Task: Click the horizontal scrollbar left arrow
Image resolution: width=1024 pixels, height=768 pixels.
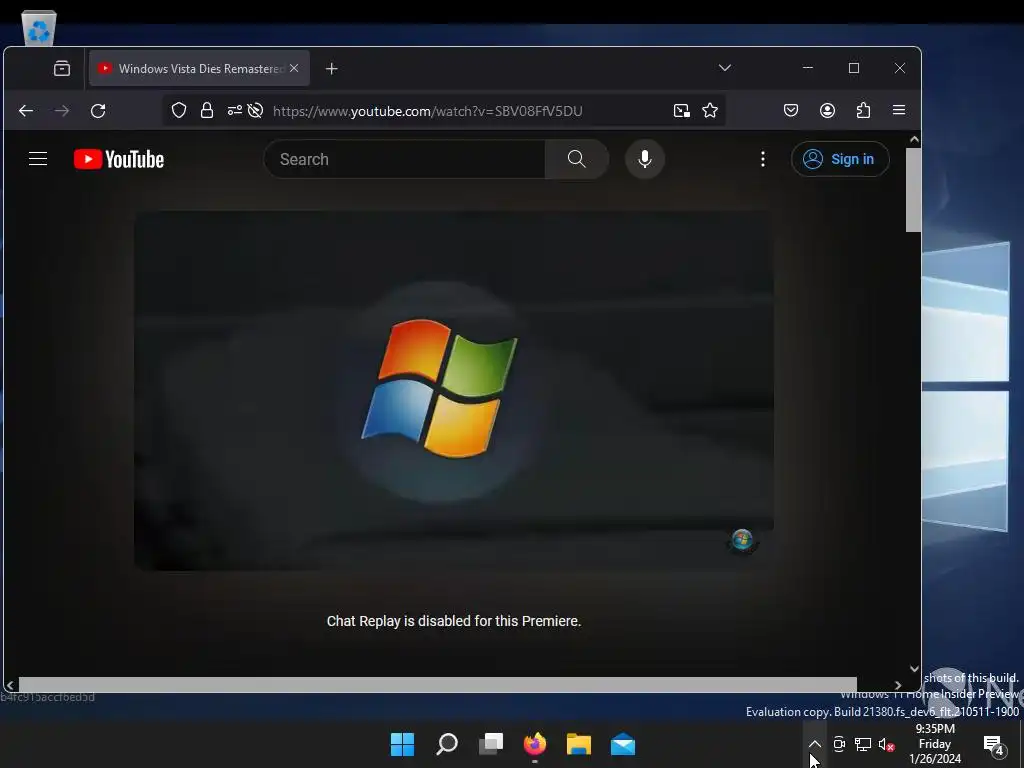Action: coord(10,685)
